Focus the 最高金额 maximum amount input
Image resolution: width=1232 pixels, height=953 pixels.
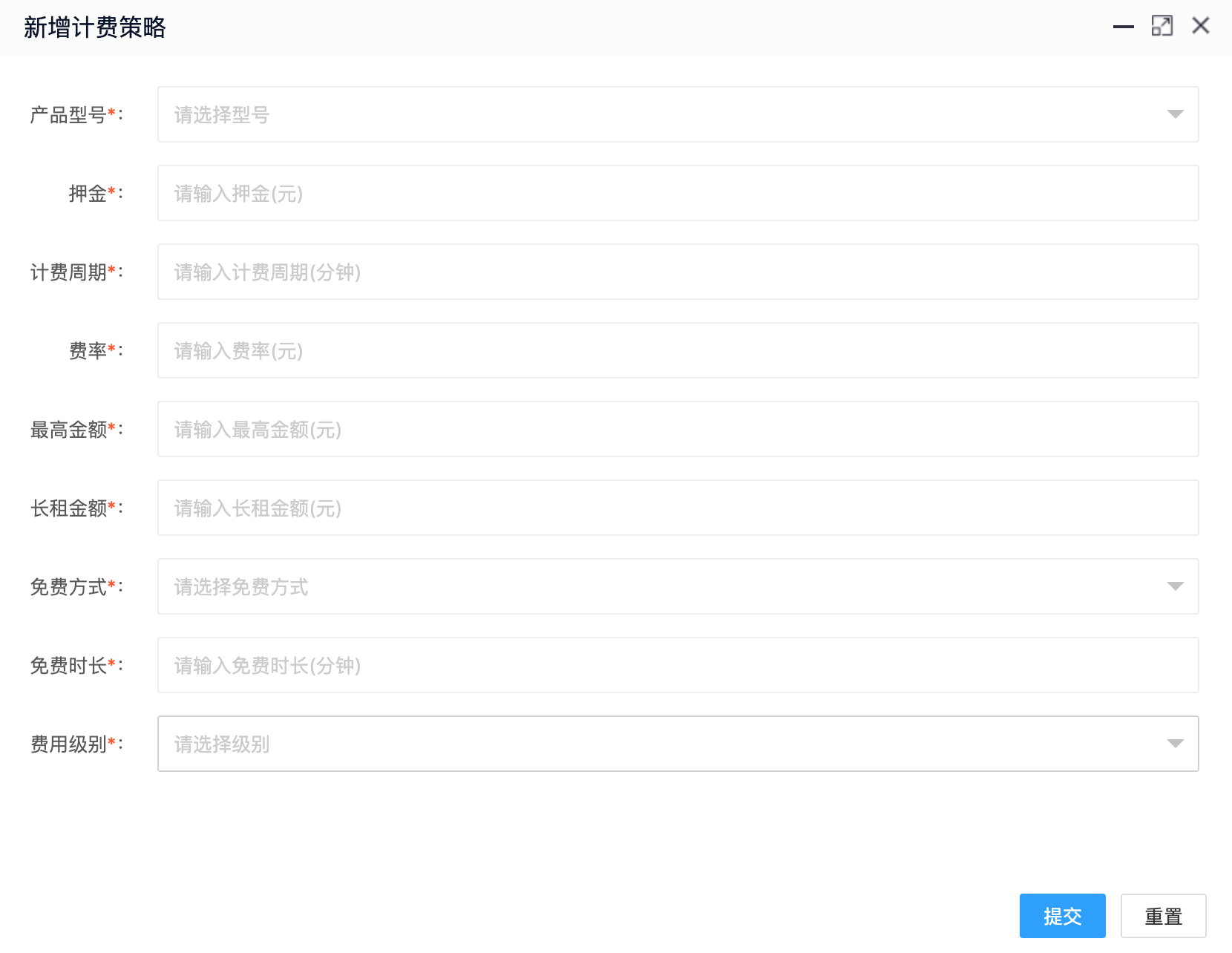(678, 429)
